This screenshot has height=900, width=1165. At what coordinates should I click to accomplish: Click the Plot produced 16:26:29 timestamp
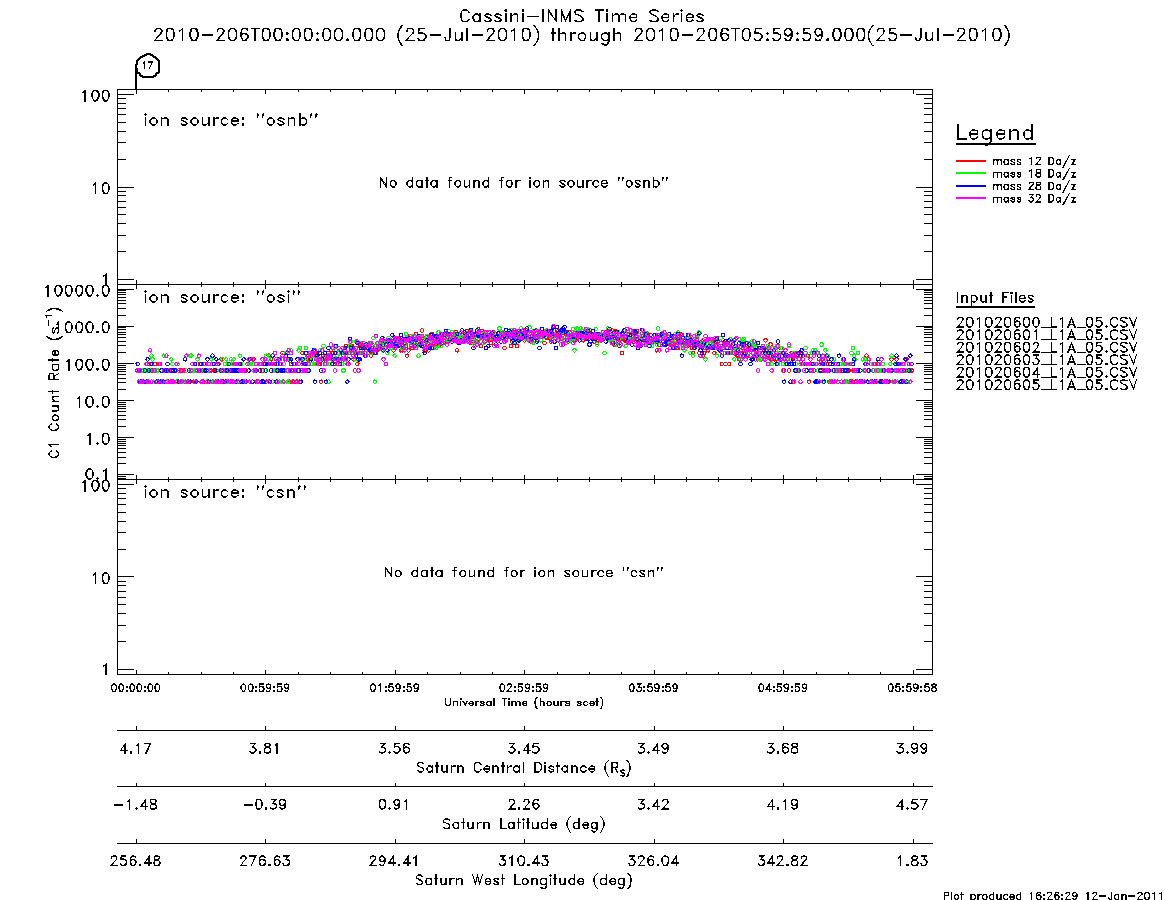[1053, 895]
